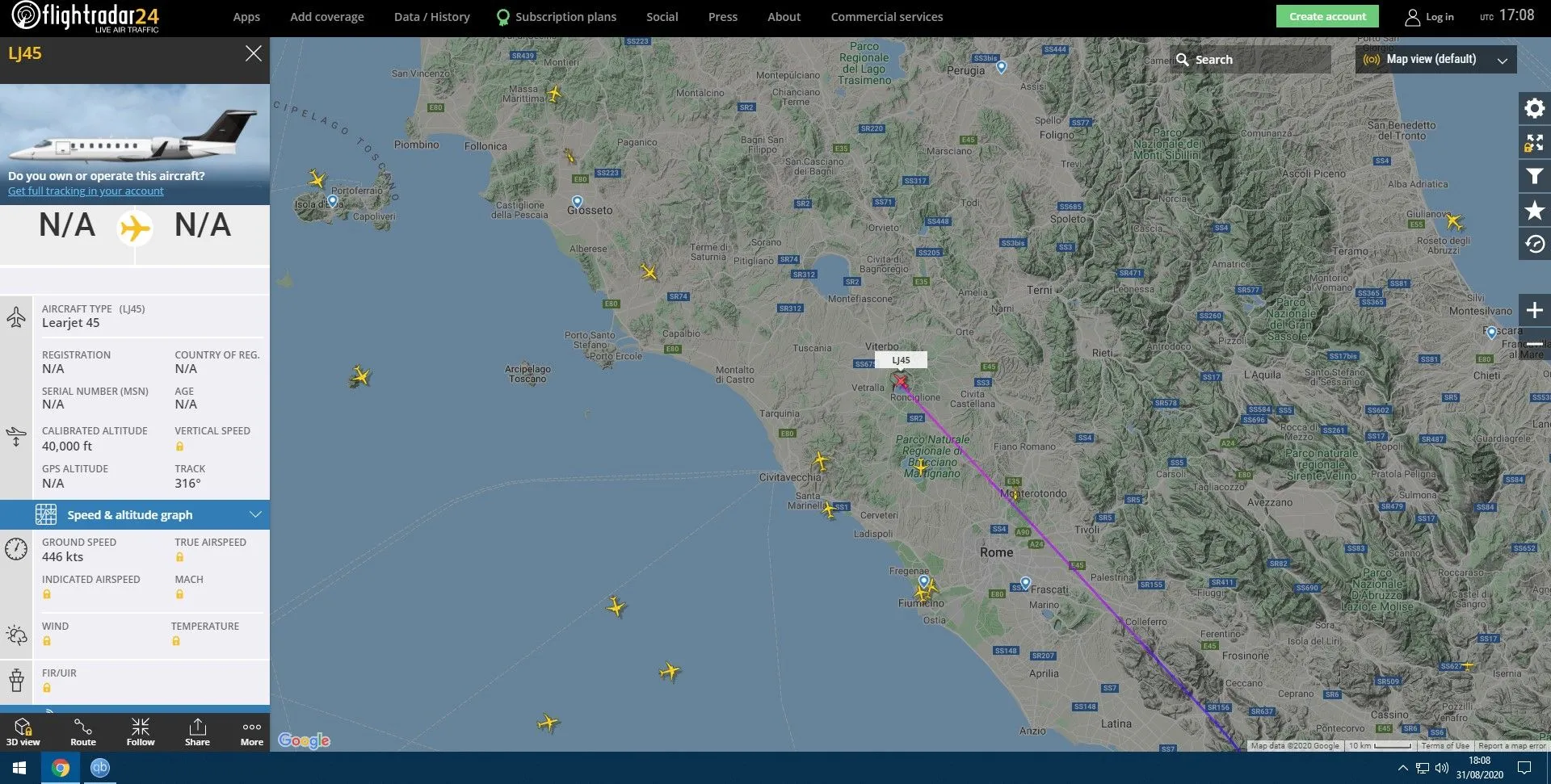This screenshot has width=1551, height=784.
Task: Open the playback history clock icon
Action: 1534,244
